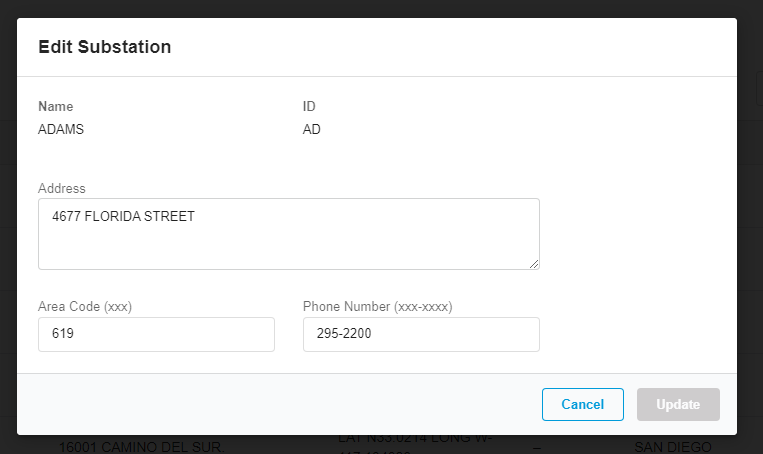Click the Phone Number (xxx-xxxx) label
The image size is (763, 454).
pyautogui.click(x=377, y=307)
